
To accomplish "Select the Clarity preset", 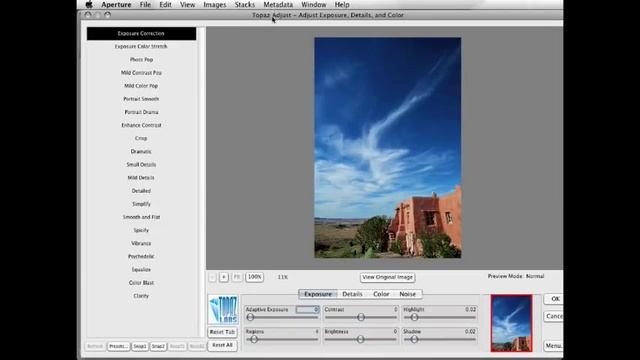I will pyautogui.click(x=141, y=296).
